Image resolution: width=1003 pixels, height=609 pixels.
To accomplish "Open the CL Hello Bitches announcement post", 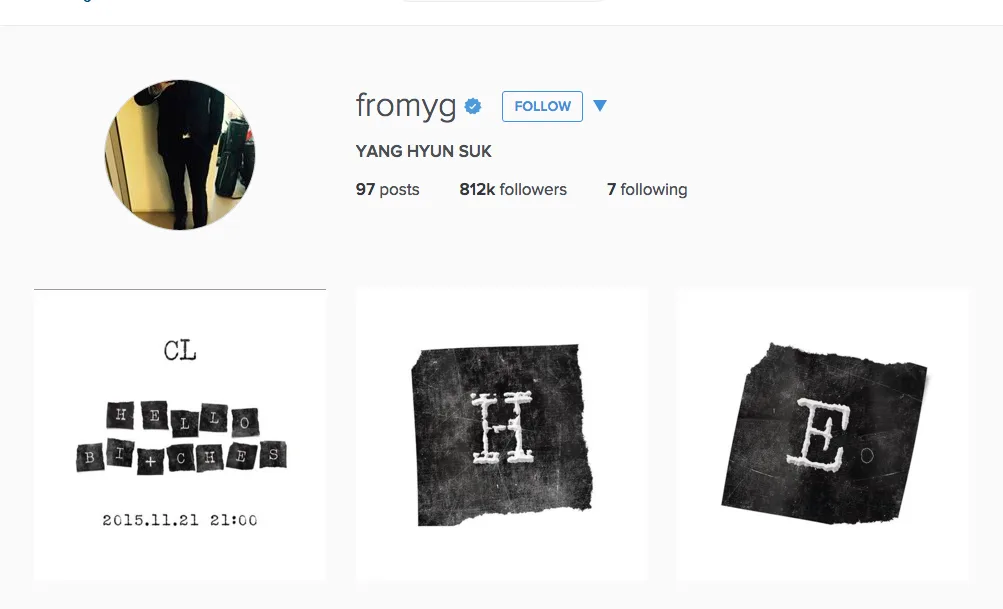I will tap(180, 435).
